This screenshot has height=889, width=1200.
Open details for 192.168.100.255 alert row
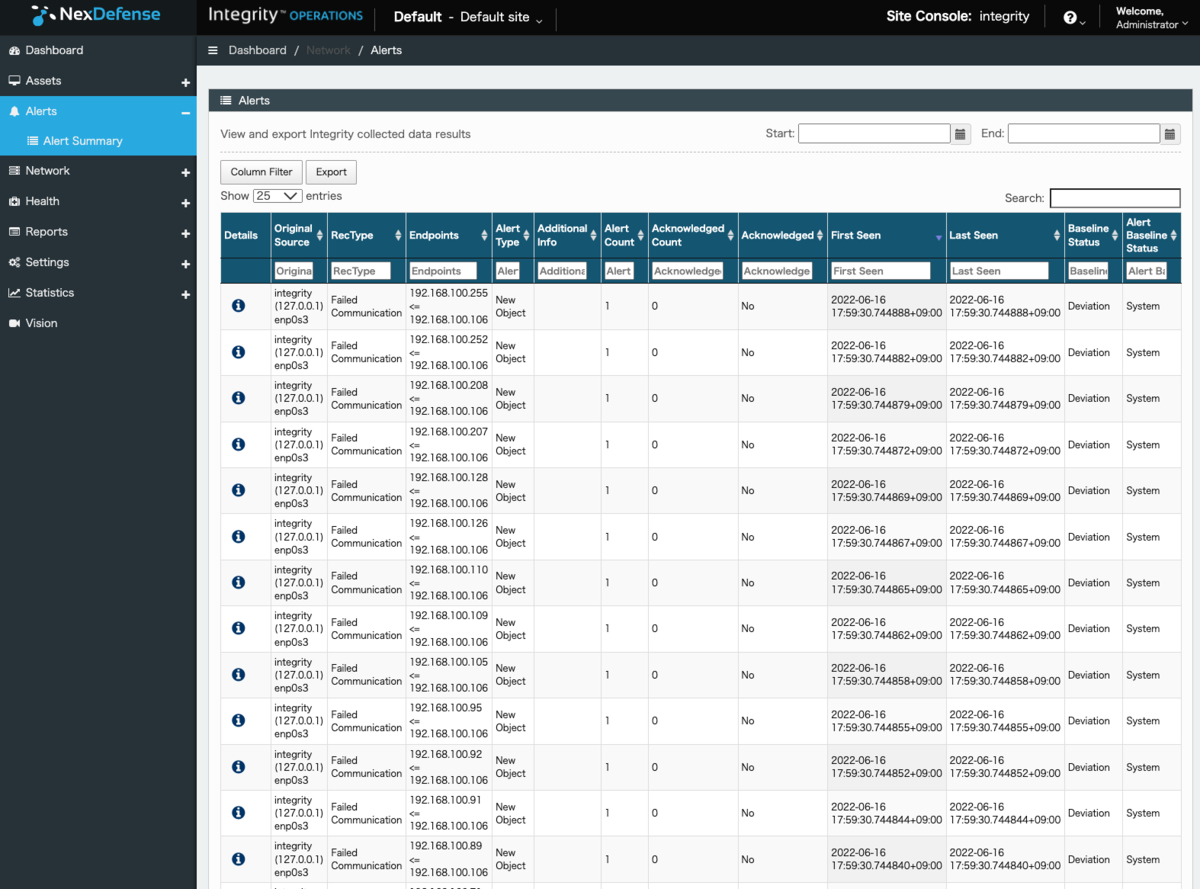[238, 306]
